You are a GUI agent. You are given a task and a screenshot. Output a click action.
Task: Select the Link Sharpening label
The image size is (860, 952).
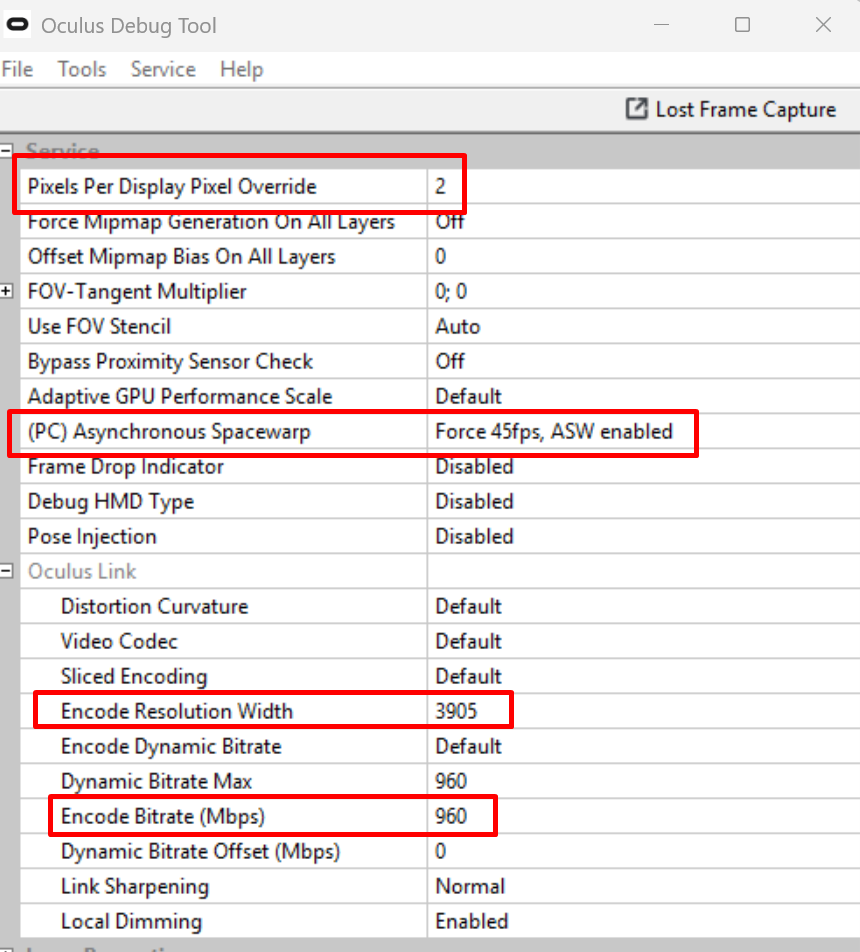[135, 887]
